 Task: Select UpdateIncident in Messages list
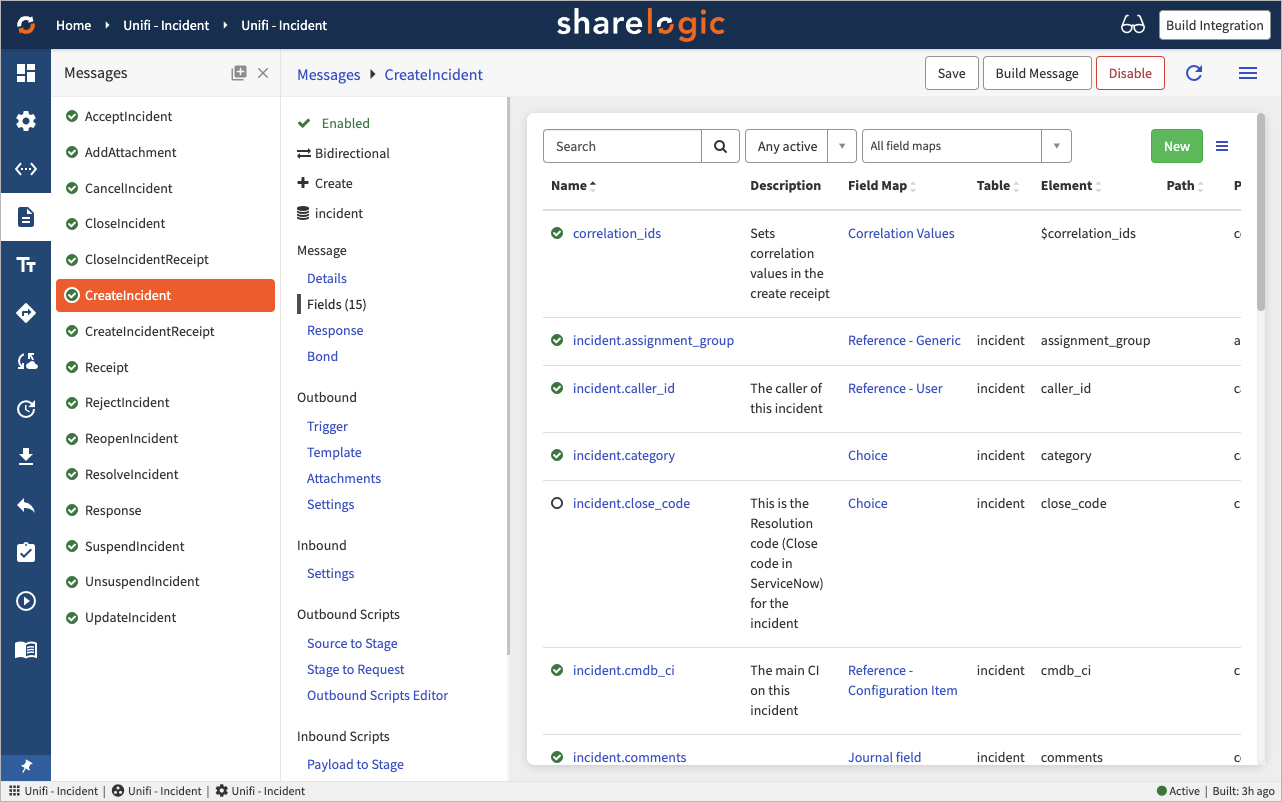130,617
